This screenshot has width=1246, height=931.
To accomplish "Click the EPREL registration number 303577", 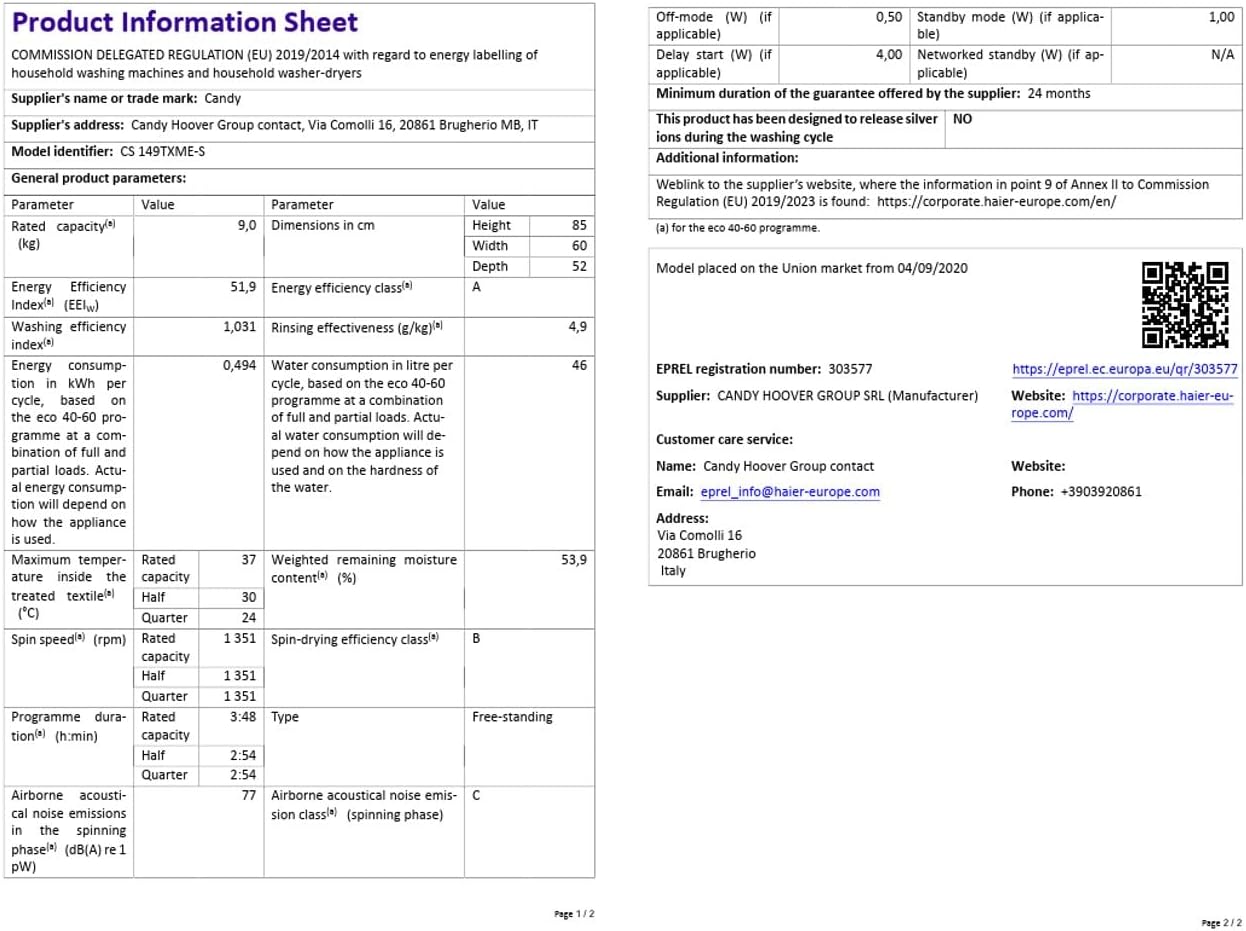I will tap(849, 369).
